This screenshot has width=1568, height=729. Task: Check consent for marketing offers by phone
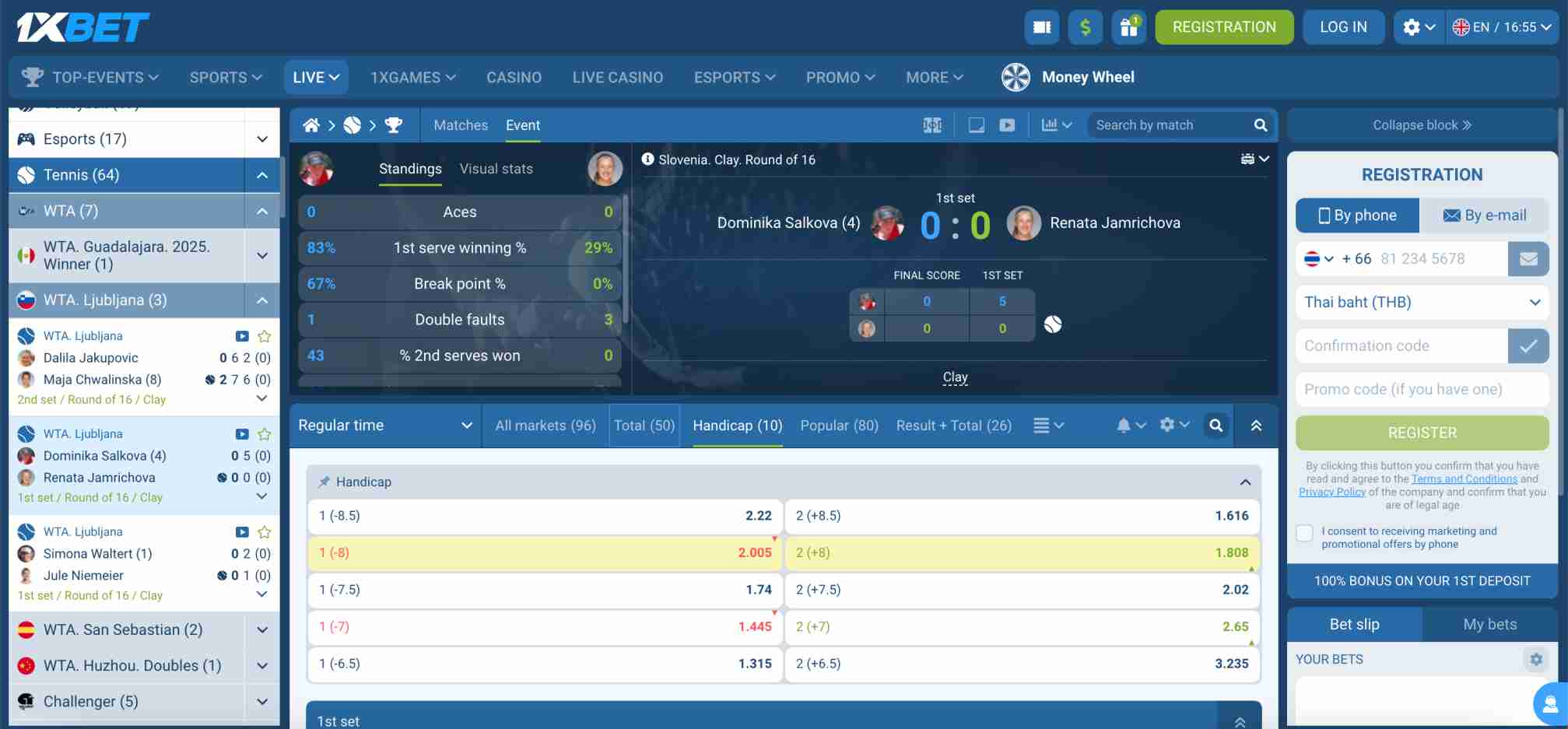pos(1304,533)
